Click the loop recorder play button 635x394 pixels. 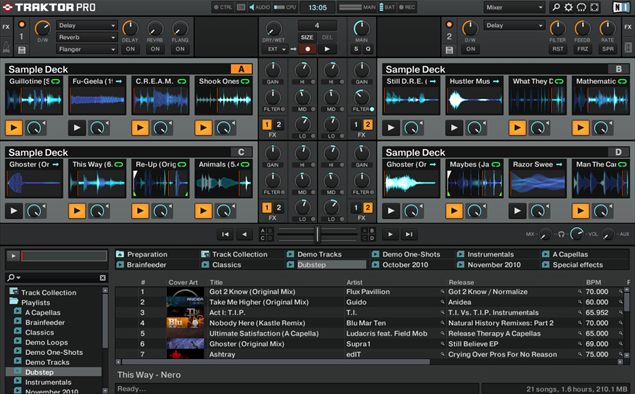(x=327, y=49)
